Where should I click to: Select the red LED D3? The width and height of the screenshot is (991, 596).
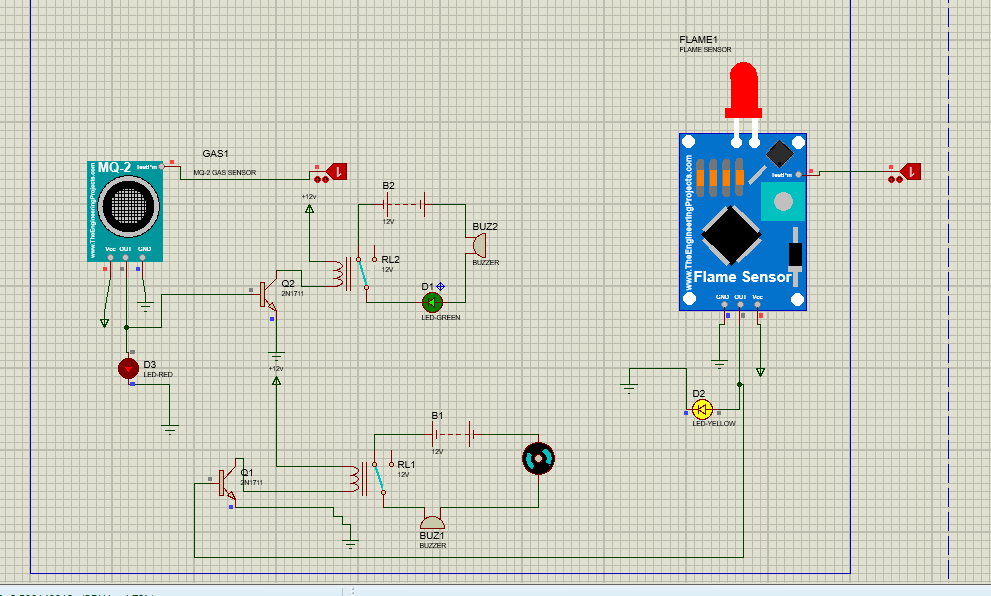point(128,368)
